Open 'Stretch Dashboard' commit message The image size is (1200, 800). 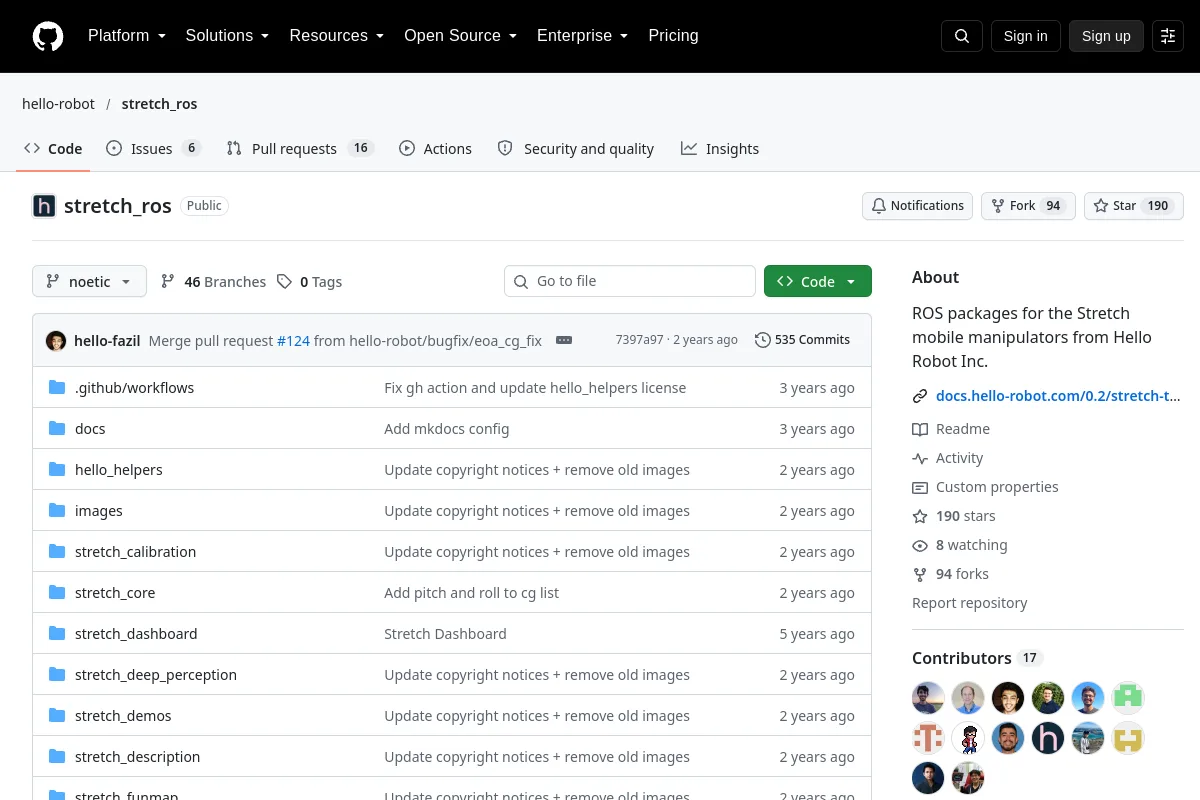pyautogui.click(x=445, y=634)
